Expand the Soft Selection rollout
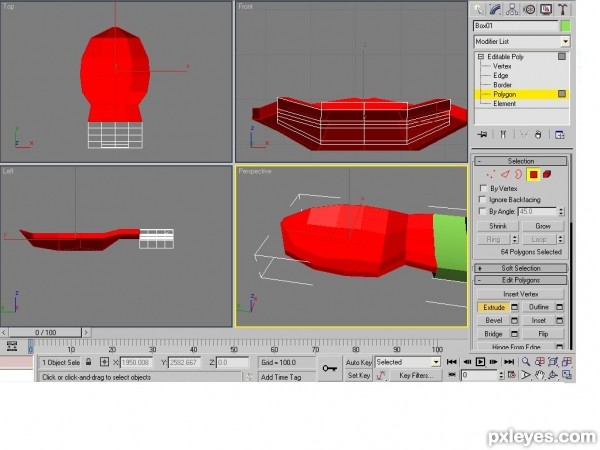The height and width of the screenshot is (450, 600). coord(520,268)
